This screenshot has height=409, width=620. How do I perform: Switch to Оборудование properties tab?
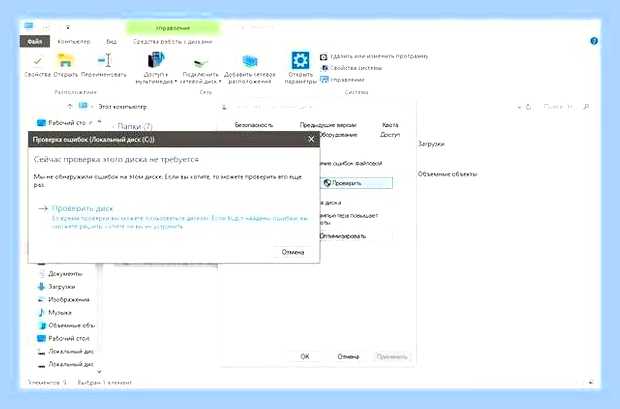tap(338, 135)
